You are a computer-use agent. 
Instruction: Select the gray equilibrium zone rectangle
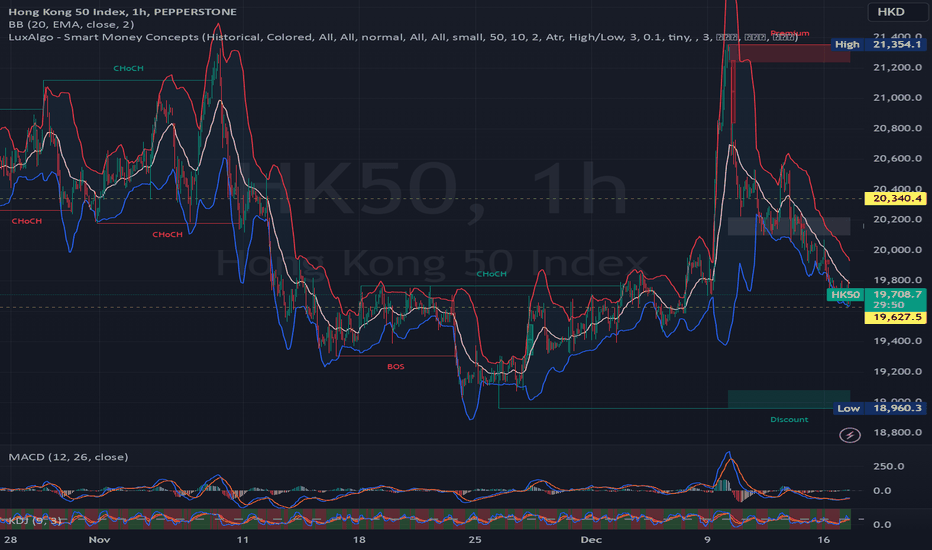click(x=788, y=226)
